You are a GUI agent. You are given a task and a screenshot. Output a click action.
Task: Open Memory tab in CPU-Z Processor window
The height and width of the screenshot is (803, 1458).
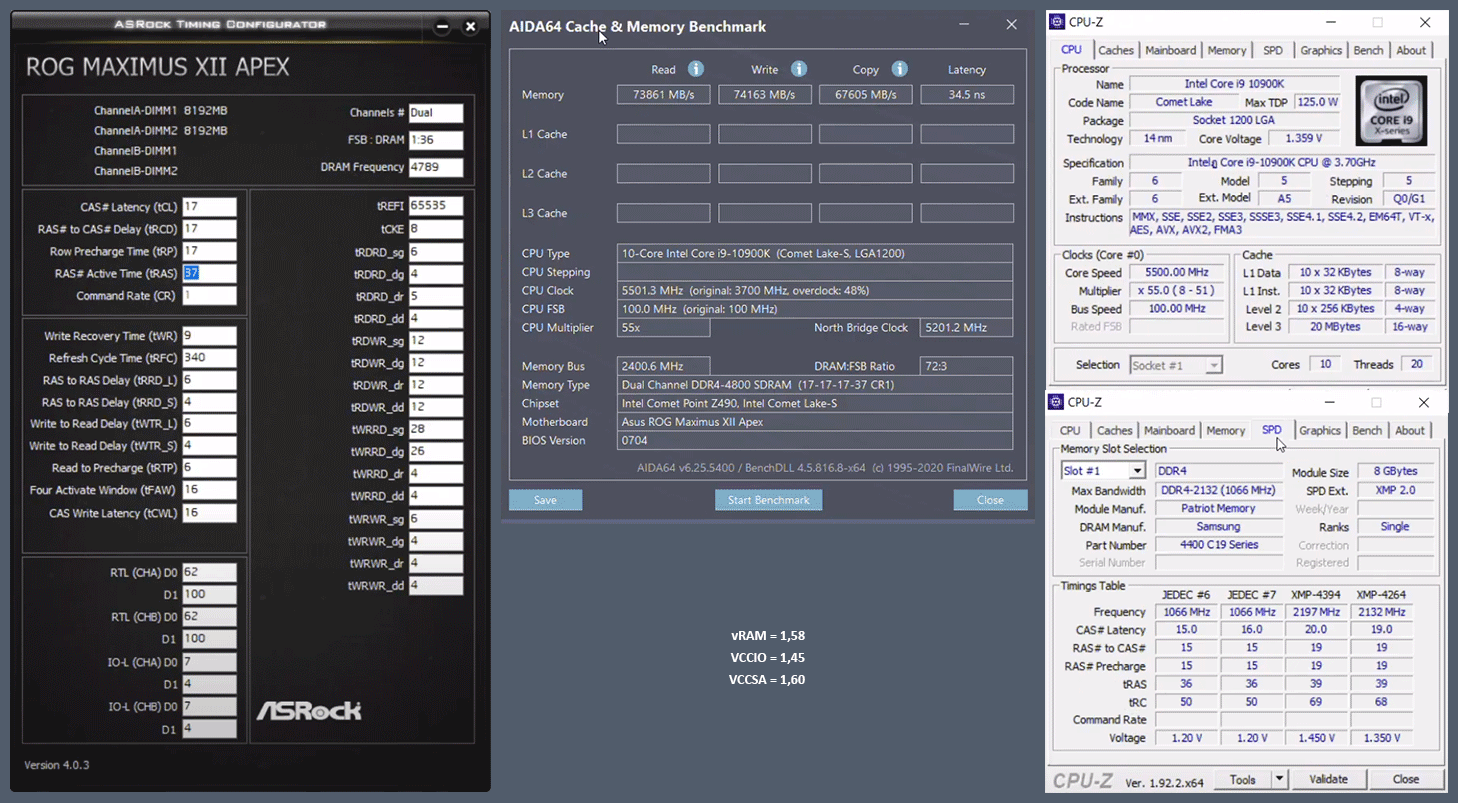pyautogui.click(x=1227, y=50)
